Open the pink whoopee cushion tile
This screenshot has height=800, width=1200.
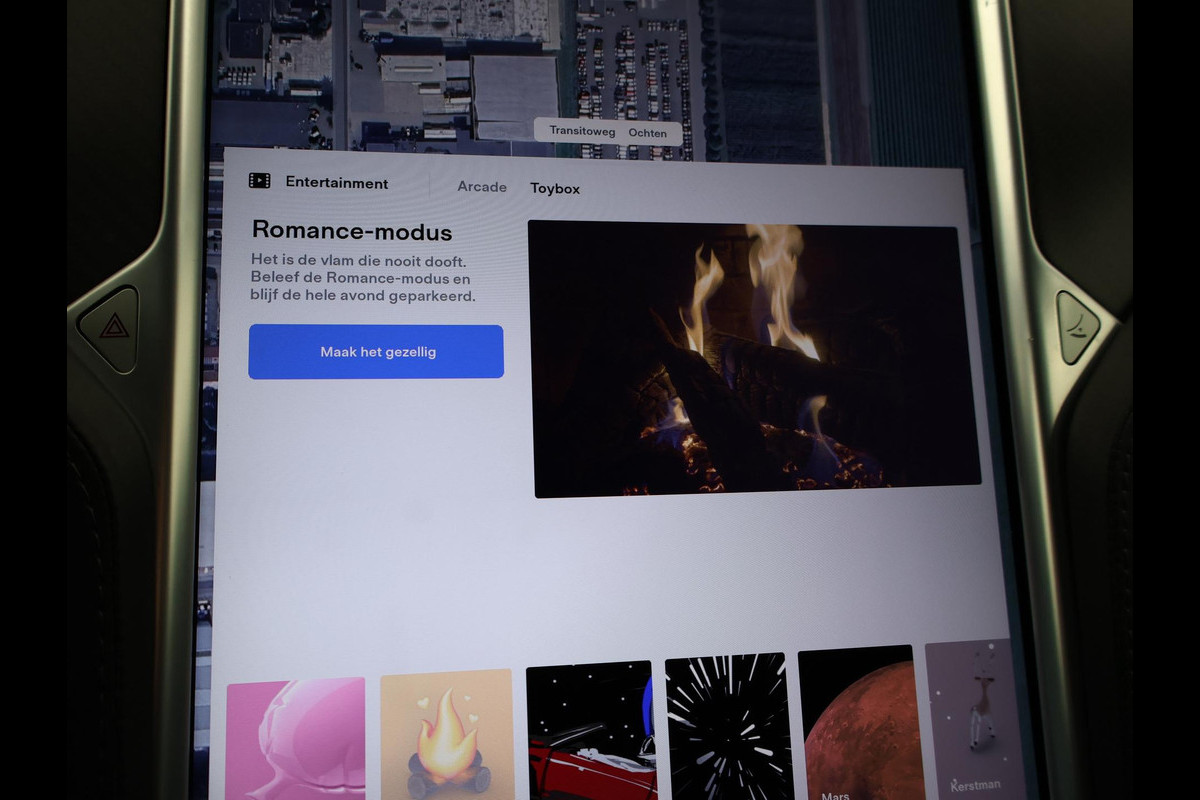click(x=296, y=738)
